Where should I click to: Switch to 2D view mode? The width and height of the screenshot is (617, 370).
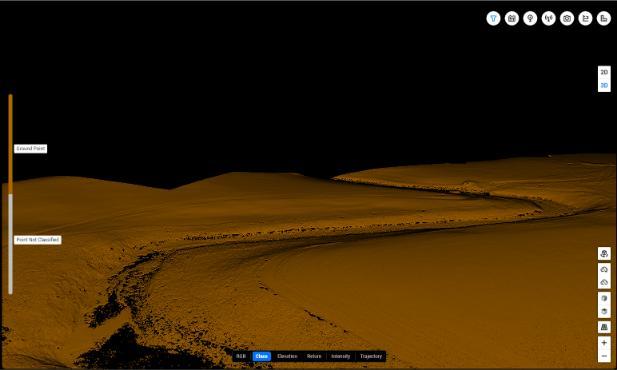pyautogui.click(x=604, y=72)
